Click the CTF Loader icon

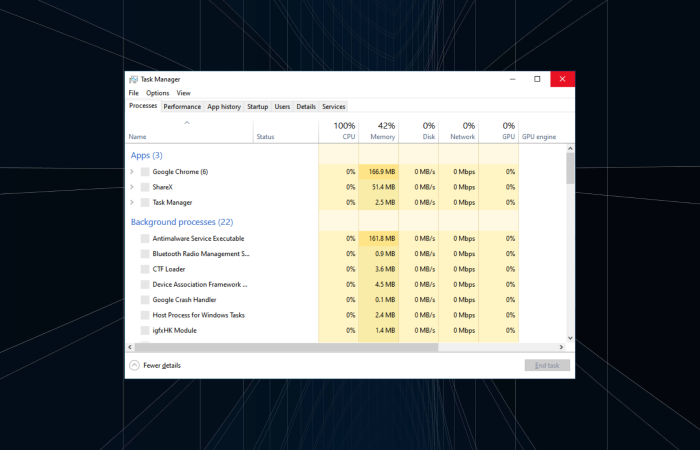pyautogui.click(x=145, y=269)
